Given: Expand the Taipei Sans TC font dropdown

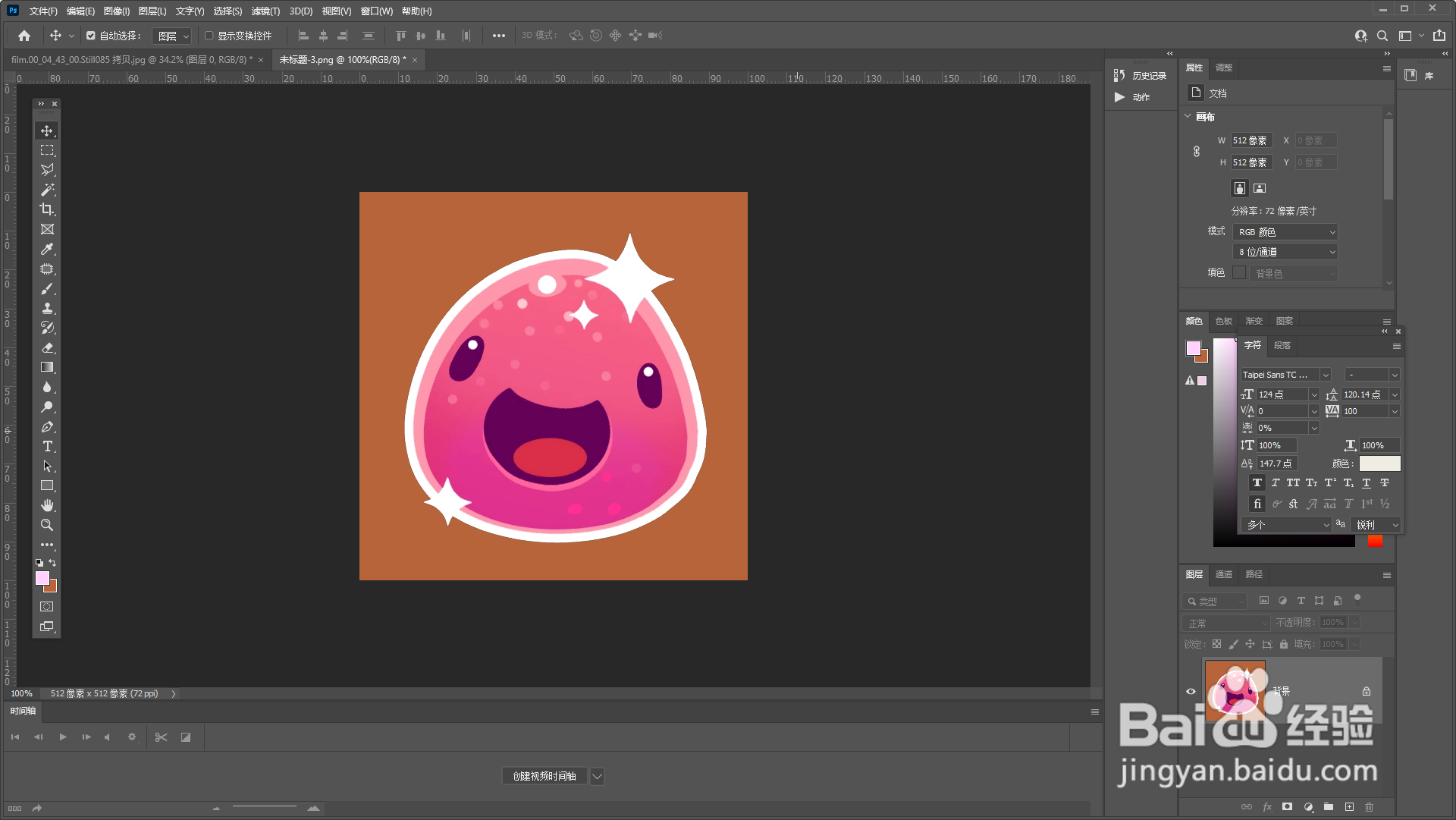Looking at the screenshot, I should click(1326, 375).
